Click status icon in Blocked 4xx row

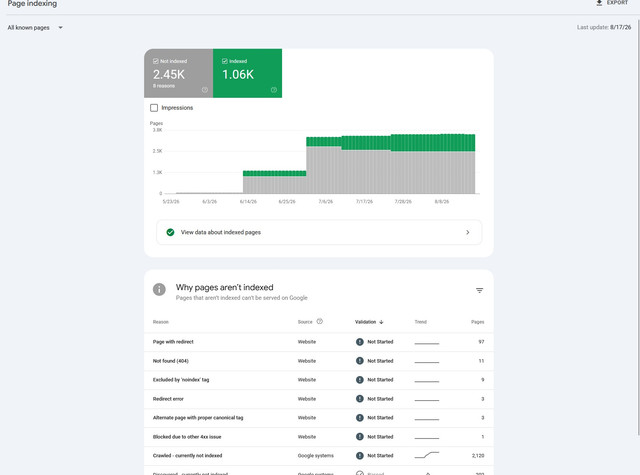360,437
